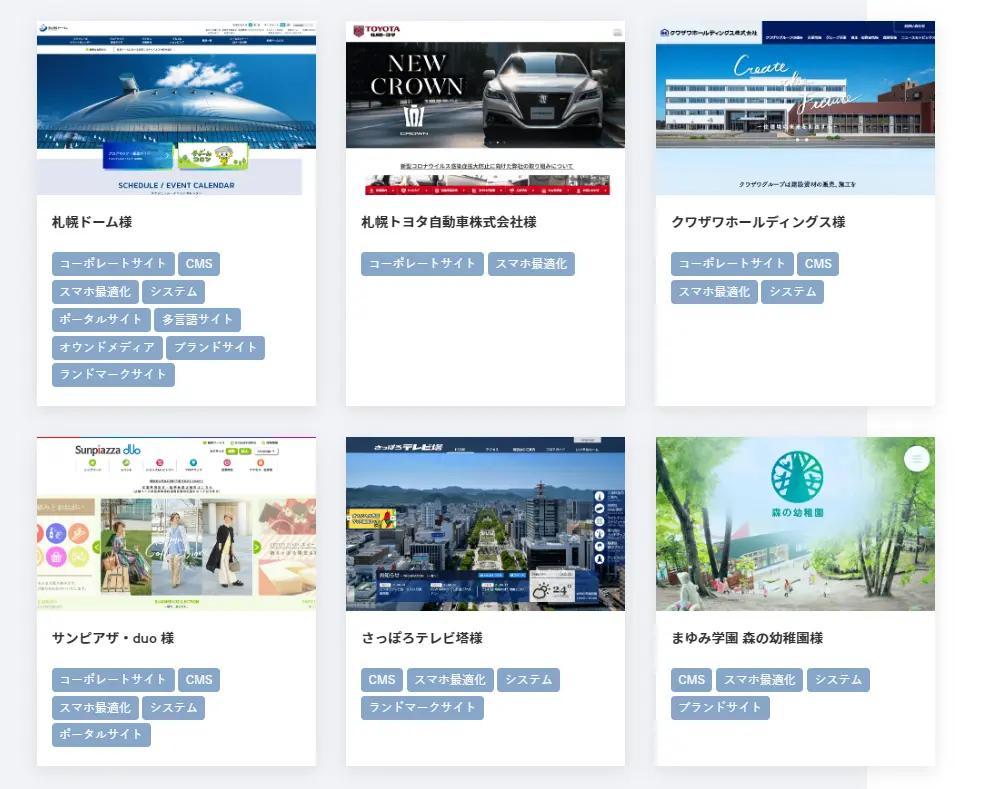The width and height of the screenshot is (985, 789).
Task: Click the 札幌ドーム様 title
Action: (x=92, y=222)
